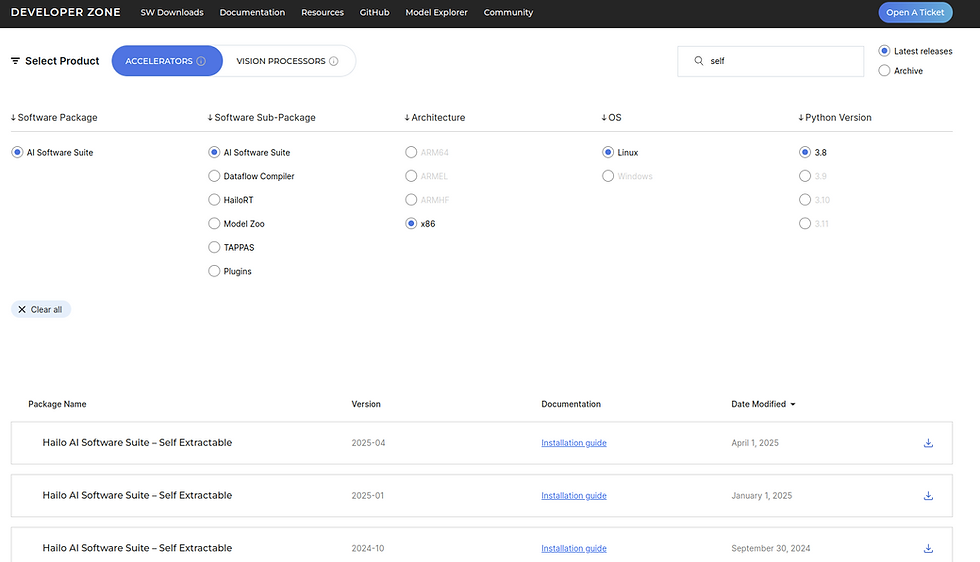The image size is (980, 562).
Task: Click the Clear all filters button
Action: coord(41,309)
